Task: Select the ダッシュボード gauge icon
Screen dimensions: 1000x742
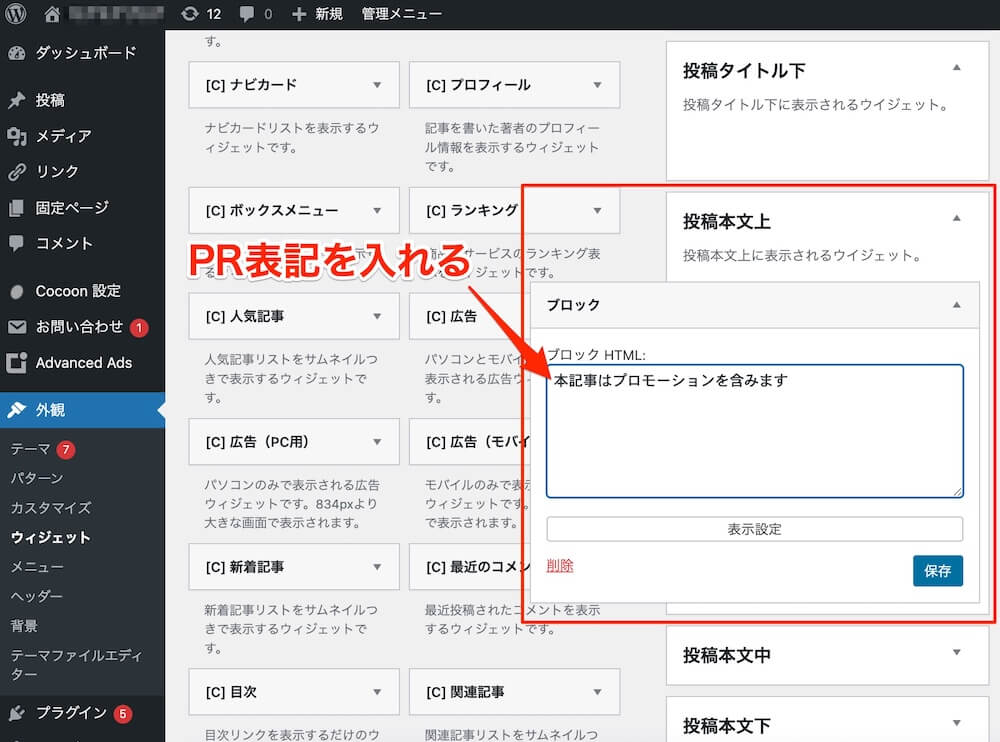Action: [x=16, y=53]
